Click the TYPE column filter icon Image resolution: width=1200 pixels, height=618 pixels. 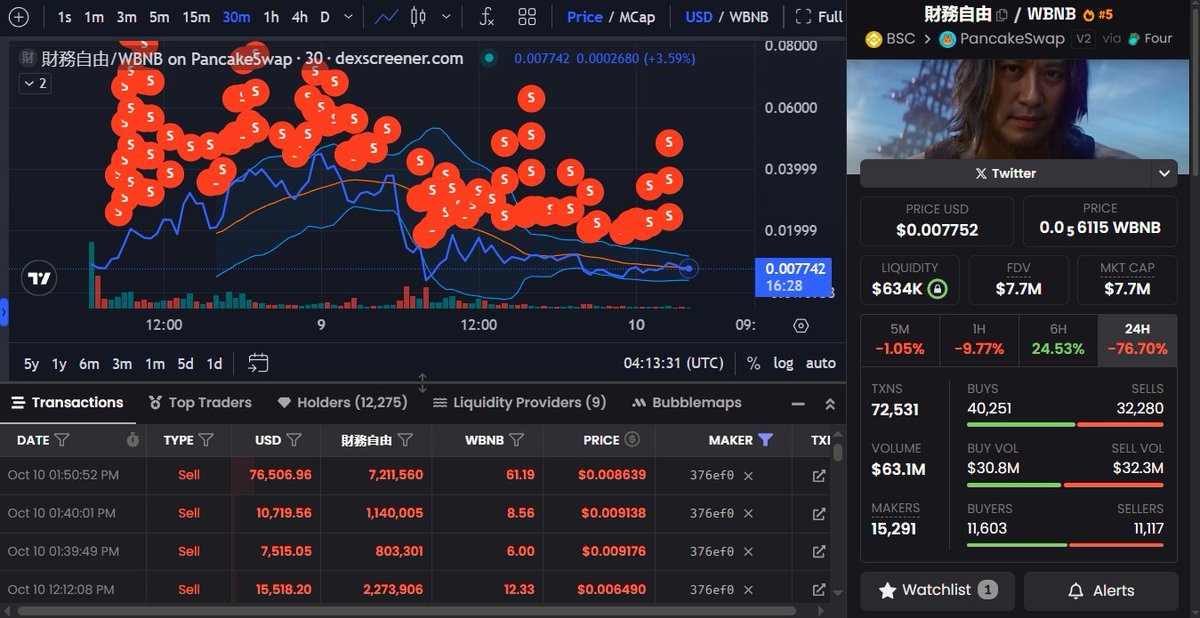click(207, 439)
